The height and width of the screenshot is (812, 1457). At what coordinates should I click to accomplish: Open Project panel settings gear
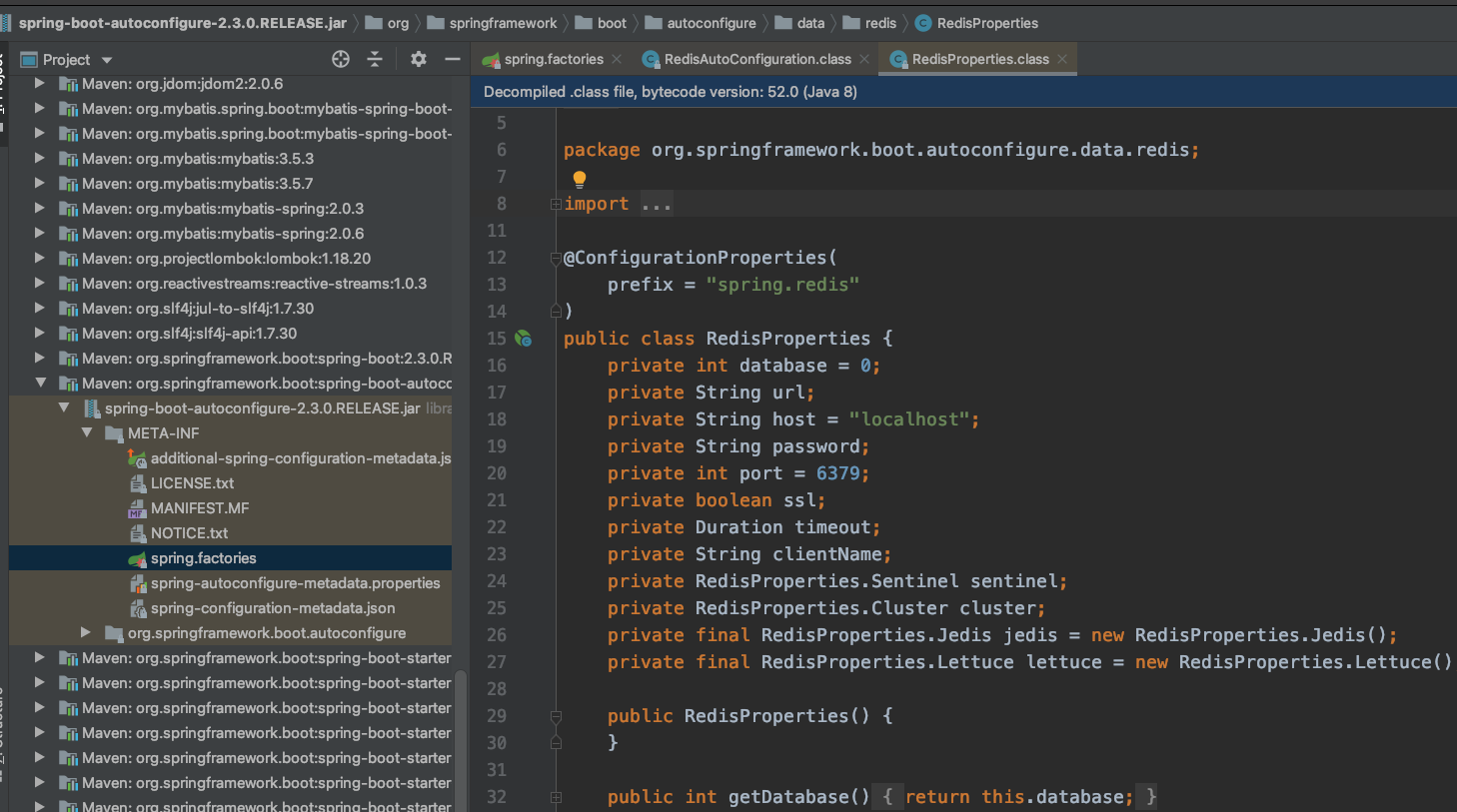pos(419,59)
